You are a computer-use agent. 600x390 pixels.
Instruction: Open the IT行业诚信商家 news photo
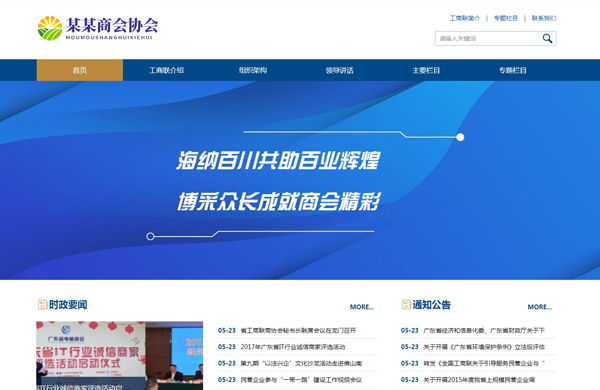[x=119, y=356]
